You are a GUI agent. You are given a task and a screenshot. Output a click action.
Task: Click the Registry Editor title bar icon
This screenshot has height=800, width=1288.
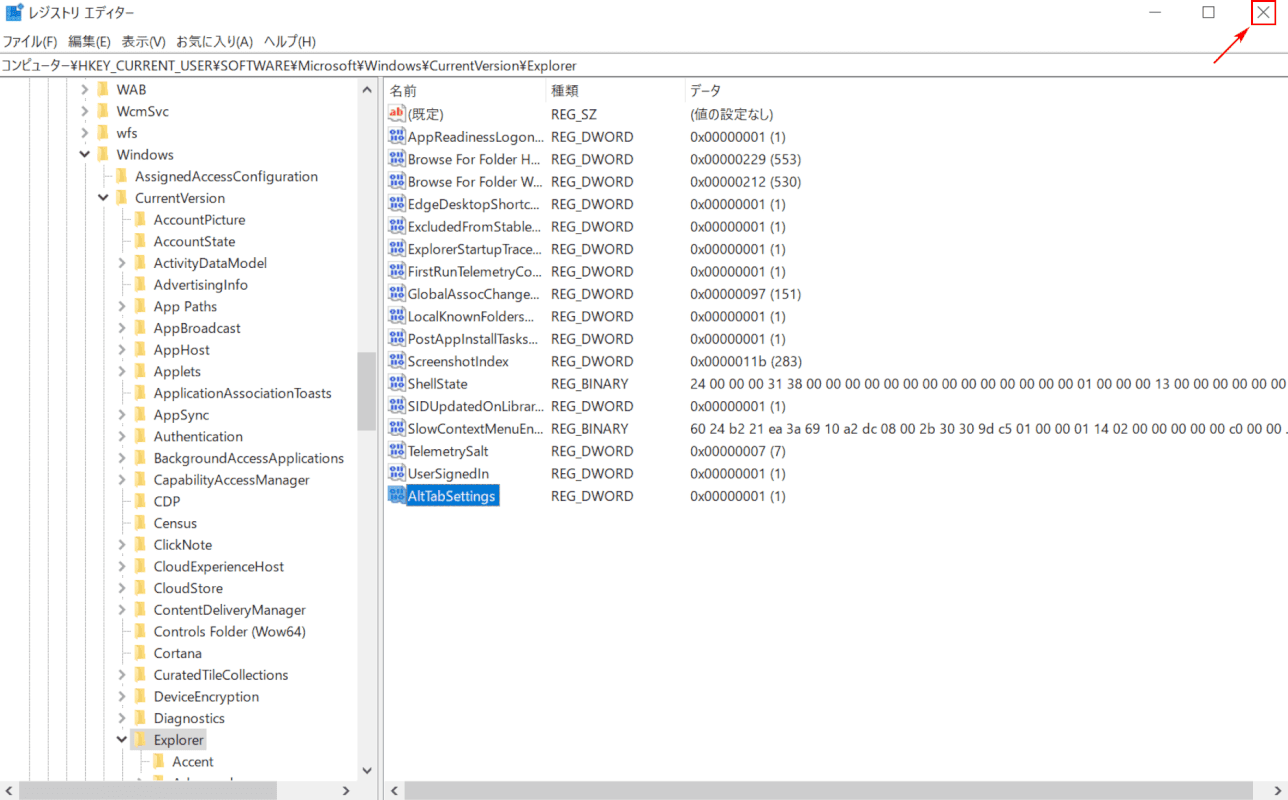[13, 12]
